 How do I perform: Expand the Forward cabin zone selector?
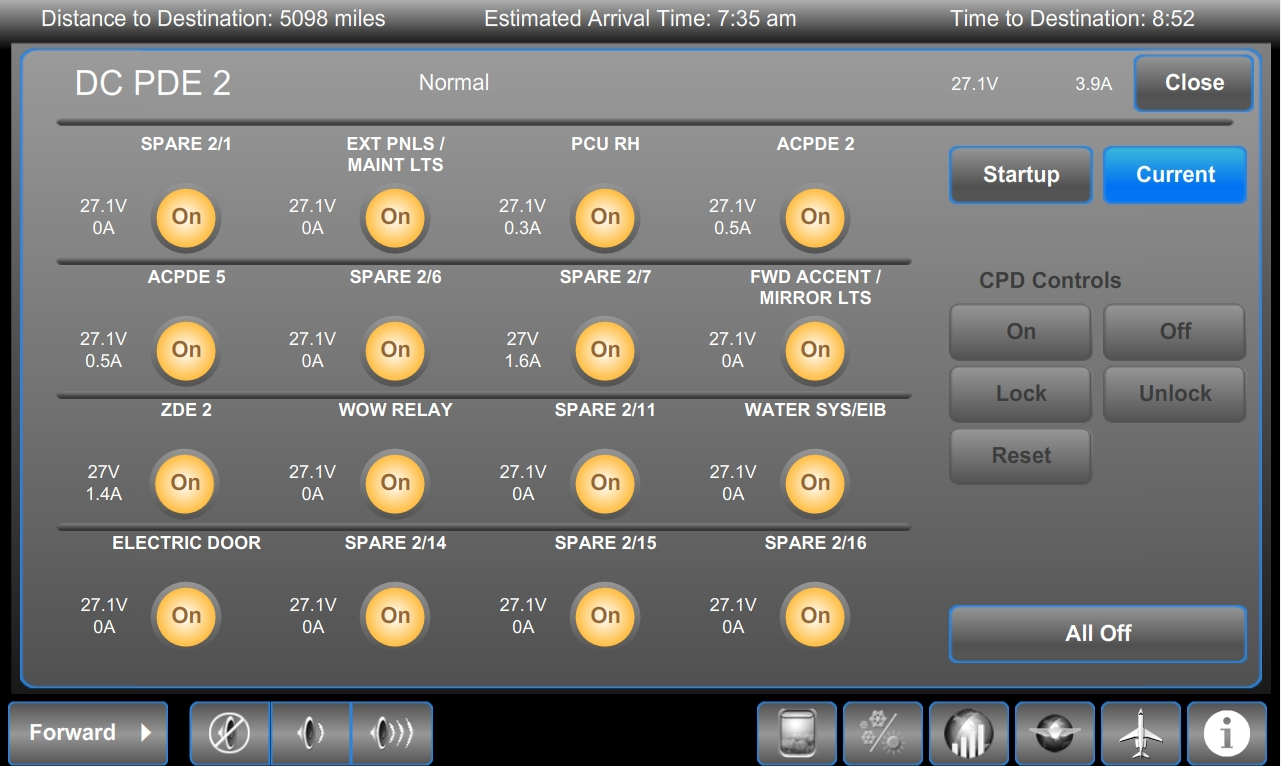tap(90, 733)
